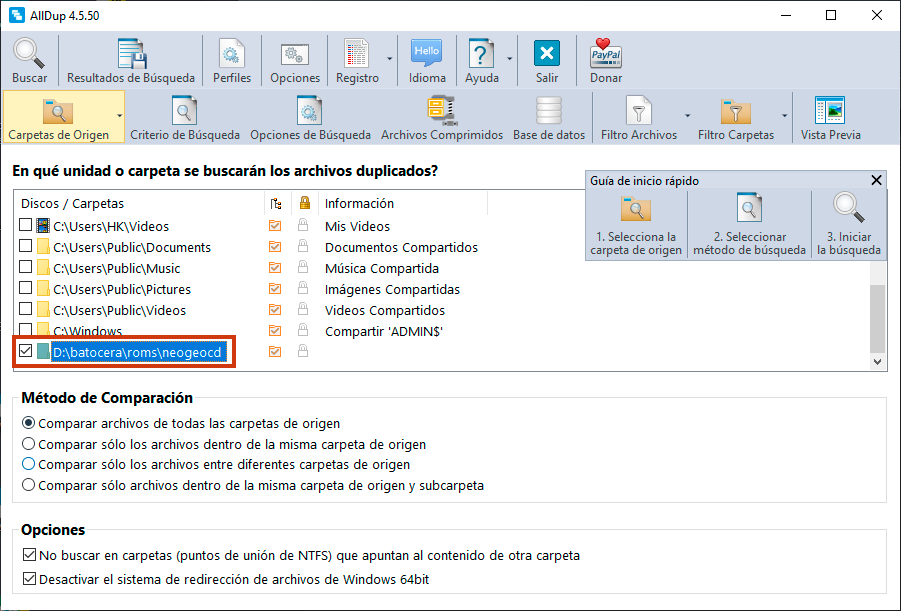This screenshot has width=901, height=611.
Task: Select the C:\Users\Public\Music row
Action: (x=117, y=268)
